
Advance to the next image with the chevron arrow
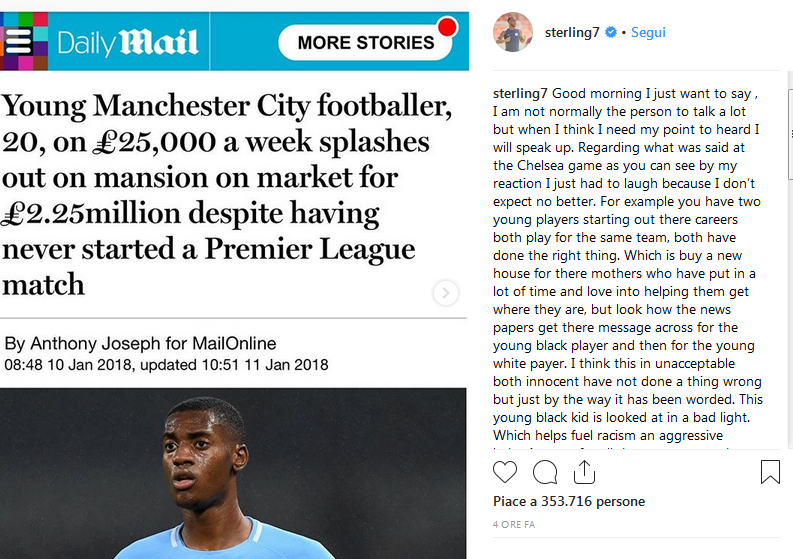446,293
